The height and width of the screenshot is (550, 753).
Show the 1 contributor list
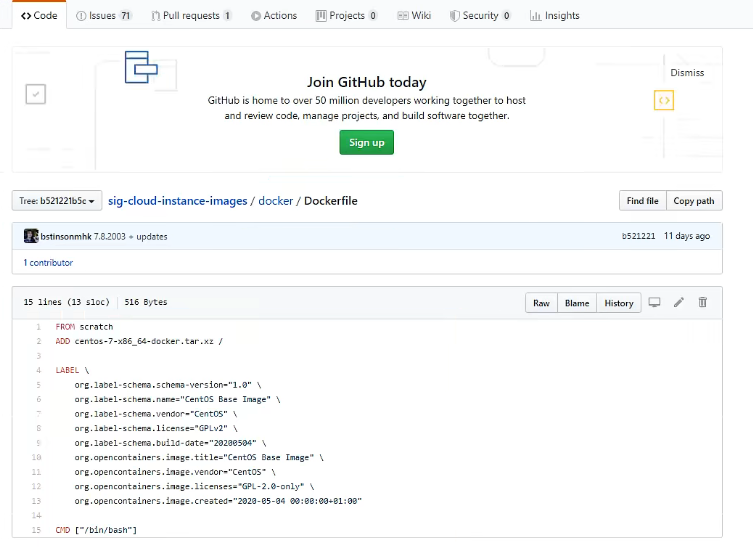(x=48, y=263)
